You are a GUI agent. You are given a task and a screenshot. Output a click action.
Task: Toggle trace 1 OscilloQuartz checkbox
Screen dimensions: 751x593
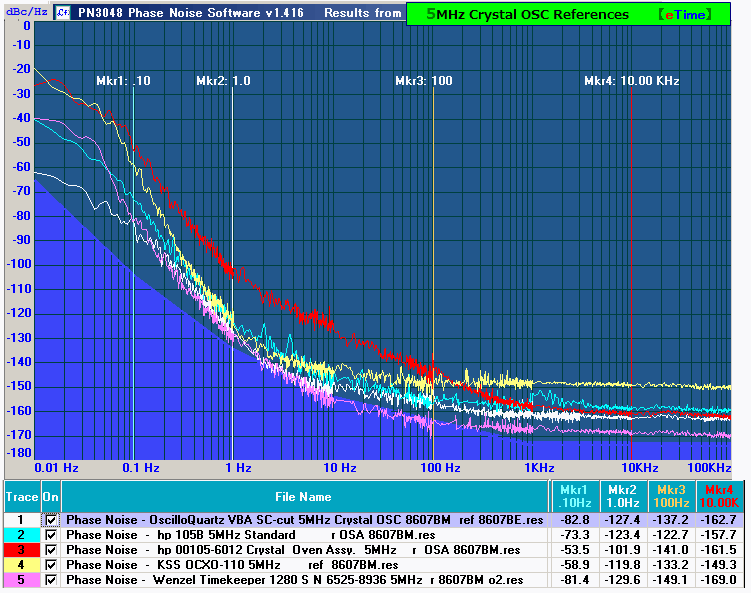(x=51, y=520)
